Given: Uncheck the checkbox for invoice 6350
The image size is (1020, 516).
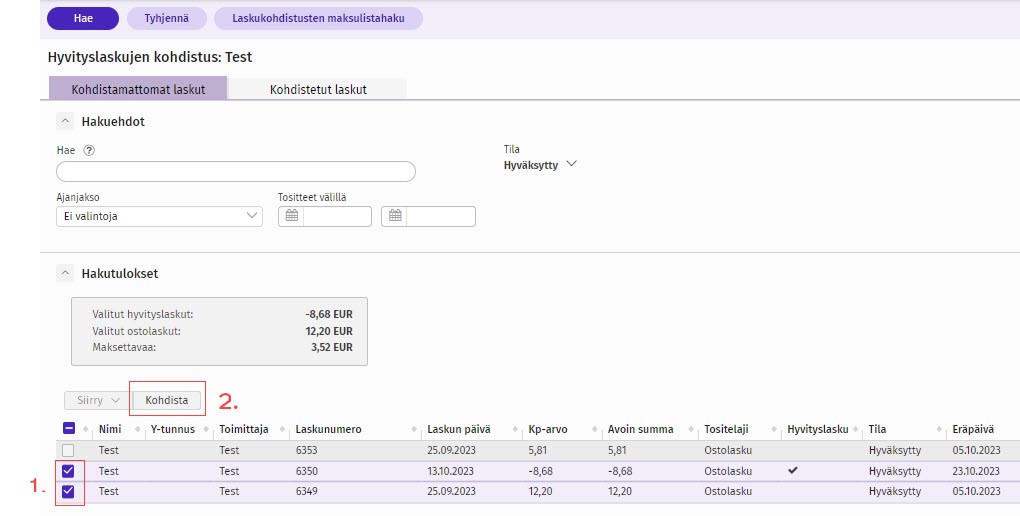Looking at the screenshot, I should (68, 470).
